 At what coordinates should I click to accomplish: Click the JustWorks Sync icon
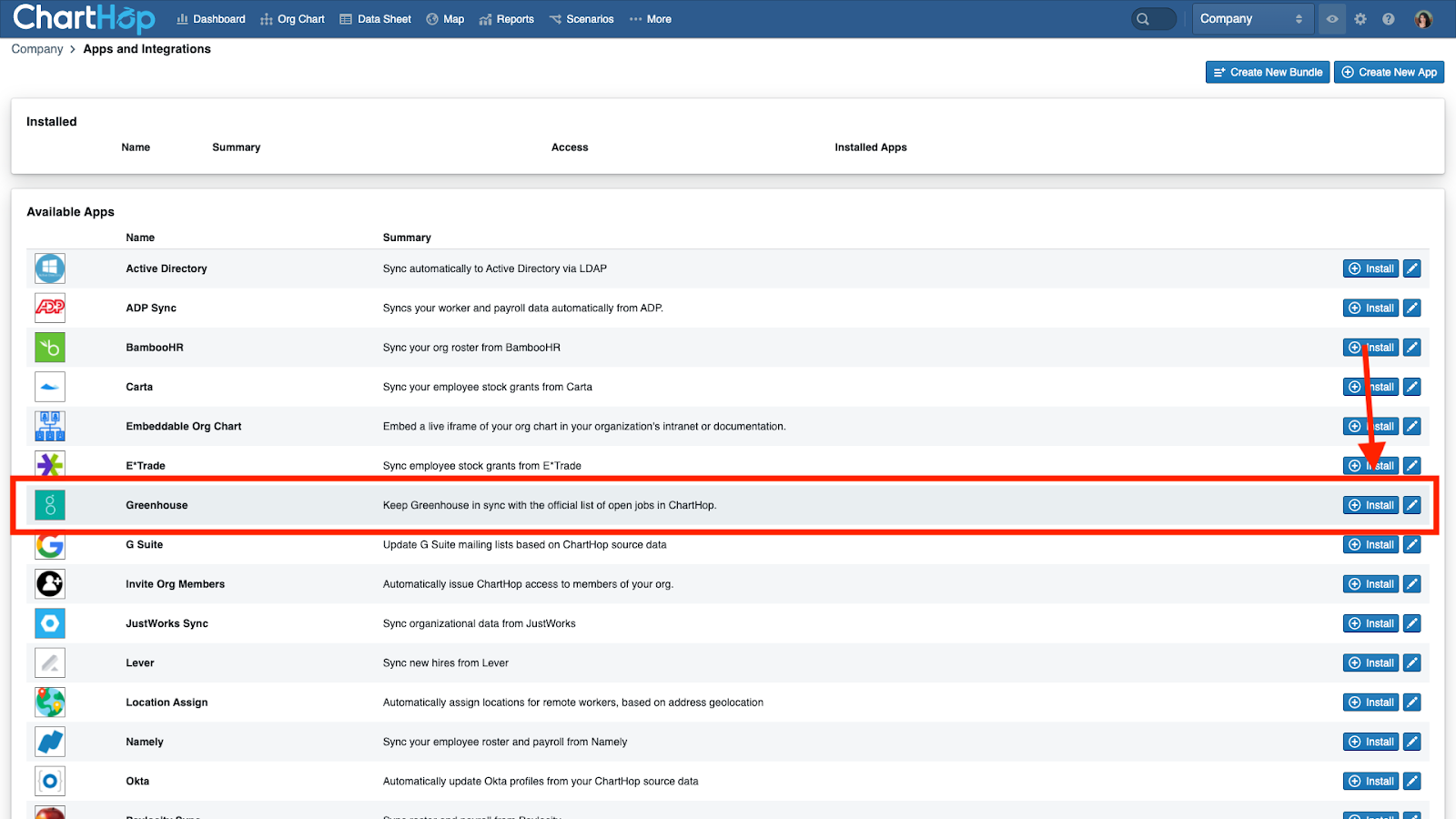click(x=50, y=623)
